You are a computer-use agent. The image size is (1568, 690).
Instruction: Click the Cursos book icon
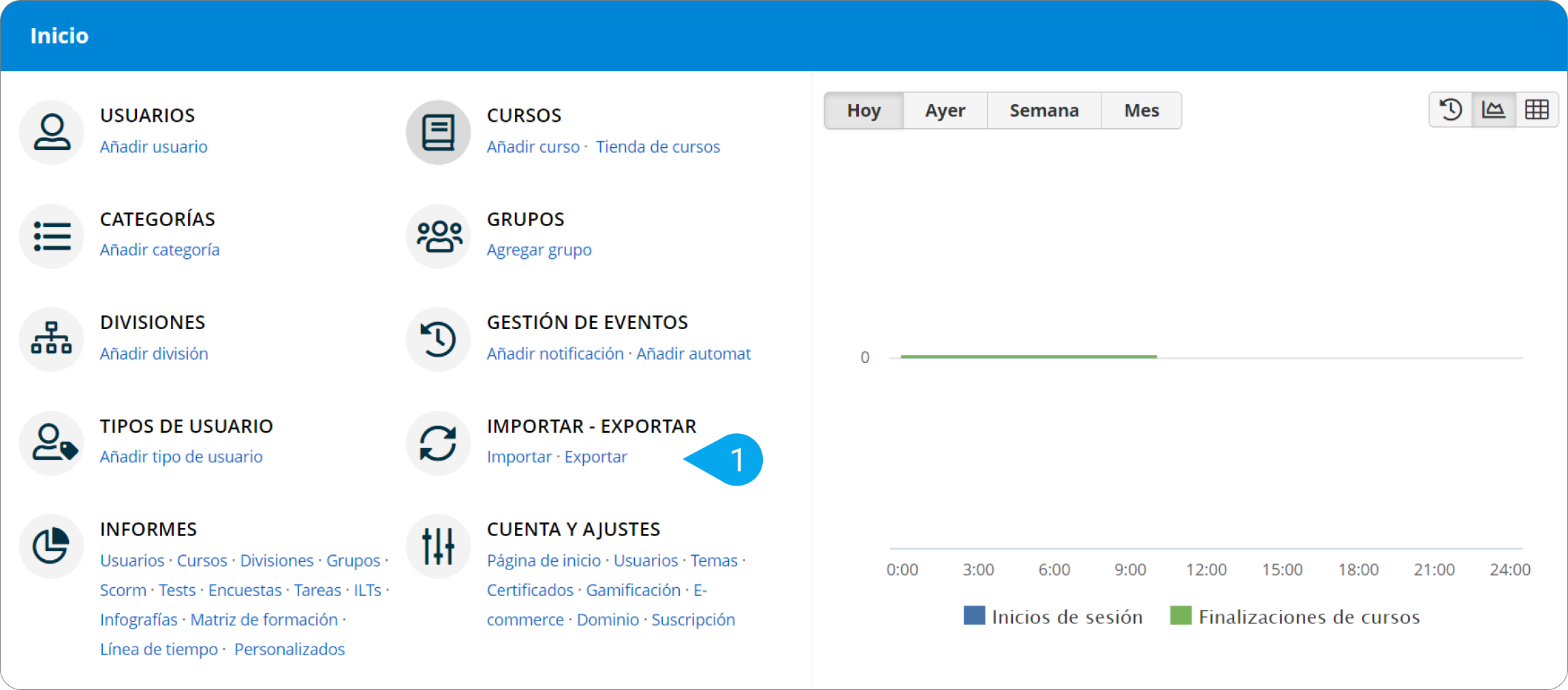(x=438, y=132)
